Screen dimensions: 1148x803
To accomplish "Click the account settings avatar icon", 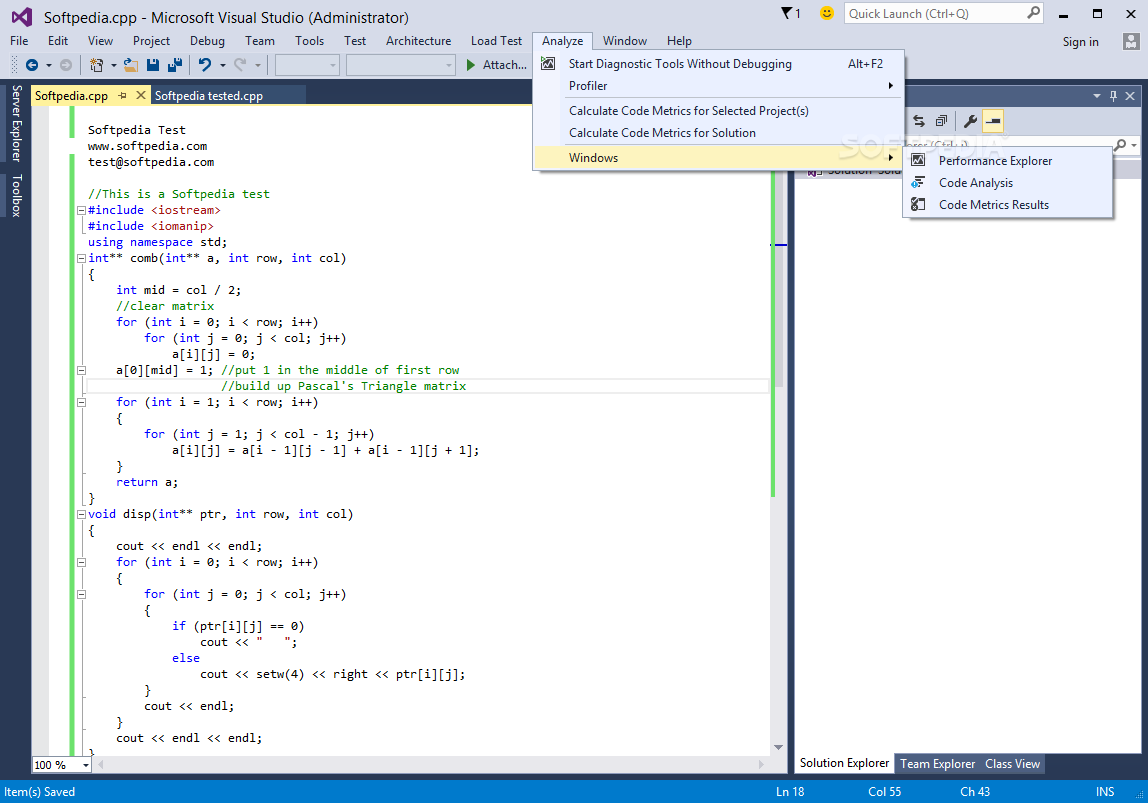I will [1130, 42].
